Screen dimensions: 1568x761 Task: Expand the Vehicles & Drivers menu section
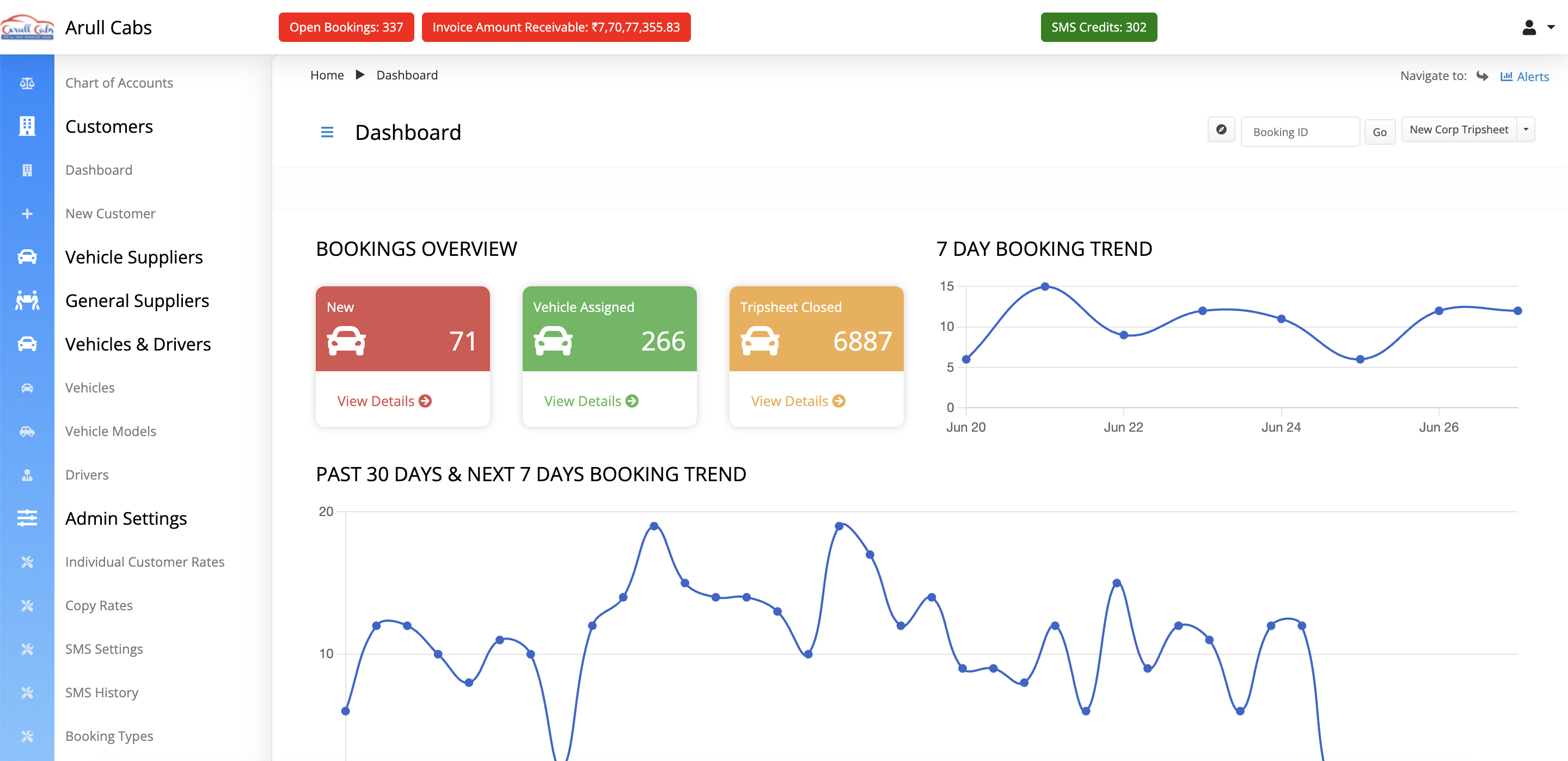(138, 344)
